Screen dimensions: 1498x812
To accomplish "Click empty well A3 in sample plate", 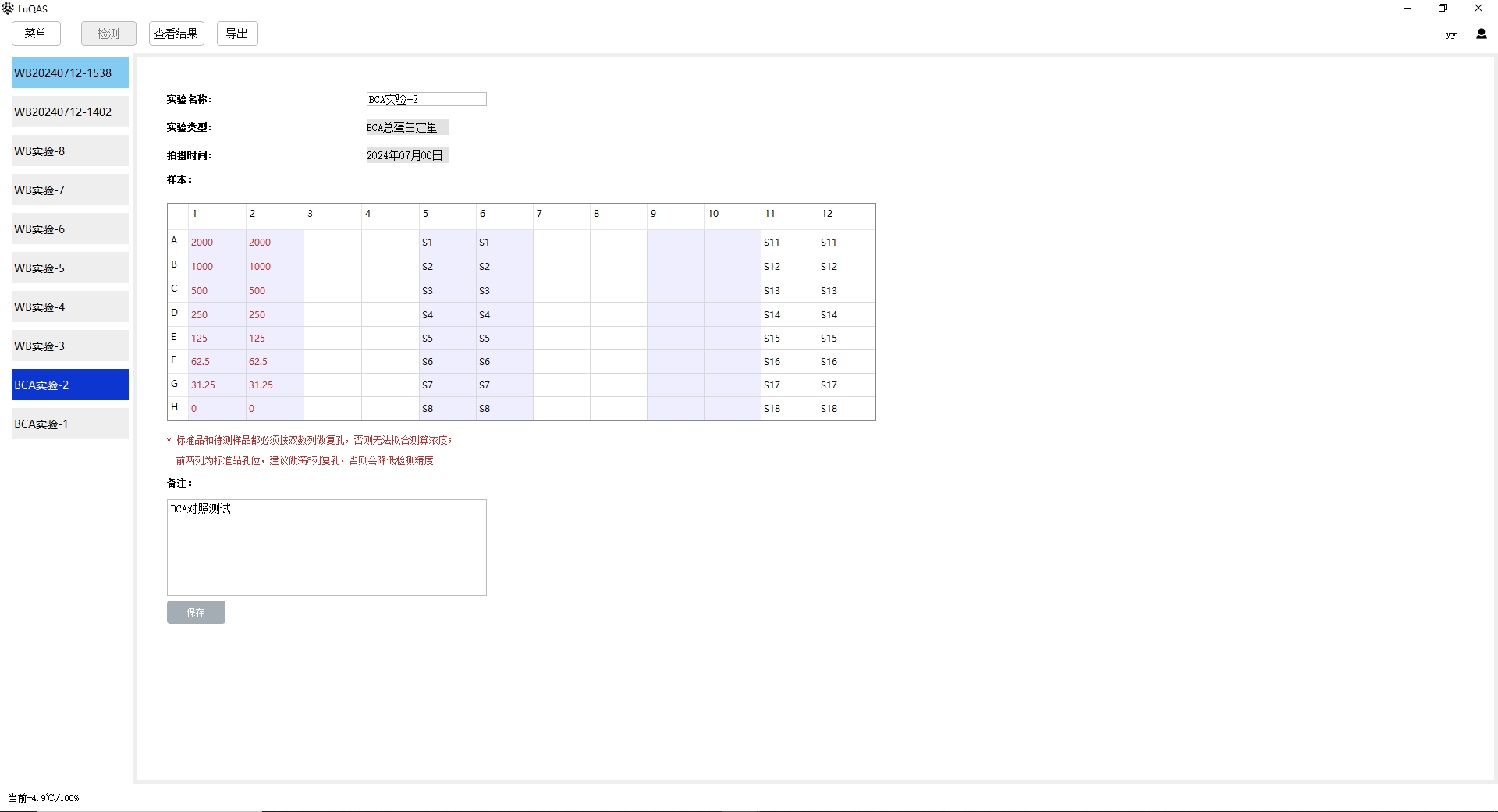I will click(332, 242).
